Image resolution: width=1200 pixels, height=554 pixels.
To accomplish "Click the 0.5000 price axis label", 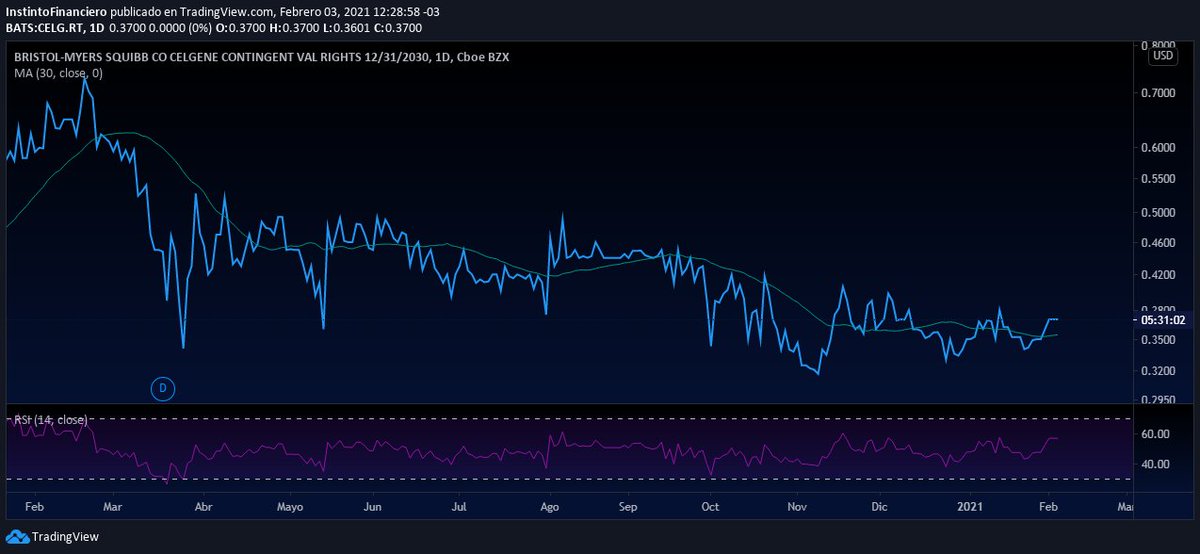I will pos(1159,213).
